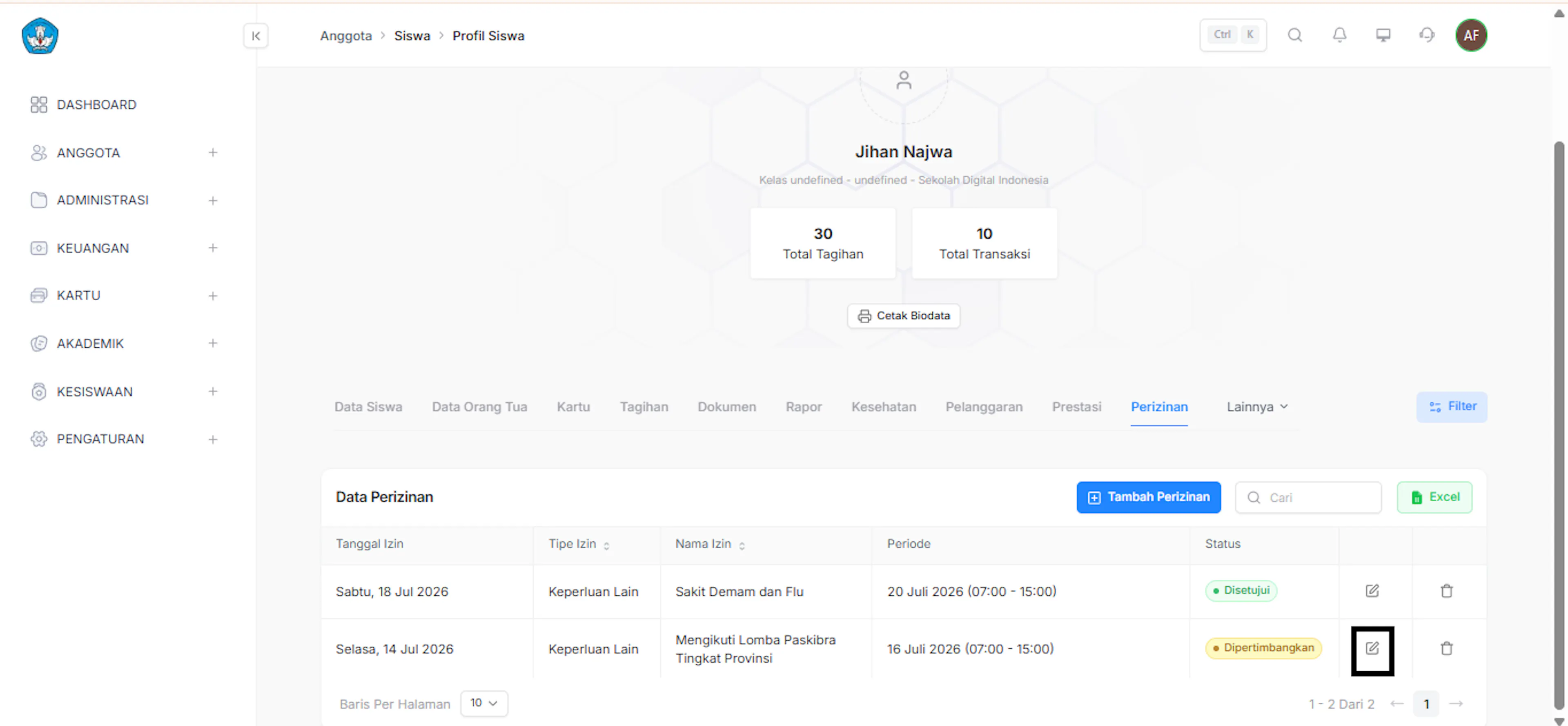Open the Prestasi tab
Screen dimensions: 1568x726
1076,407
